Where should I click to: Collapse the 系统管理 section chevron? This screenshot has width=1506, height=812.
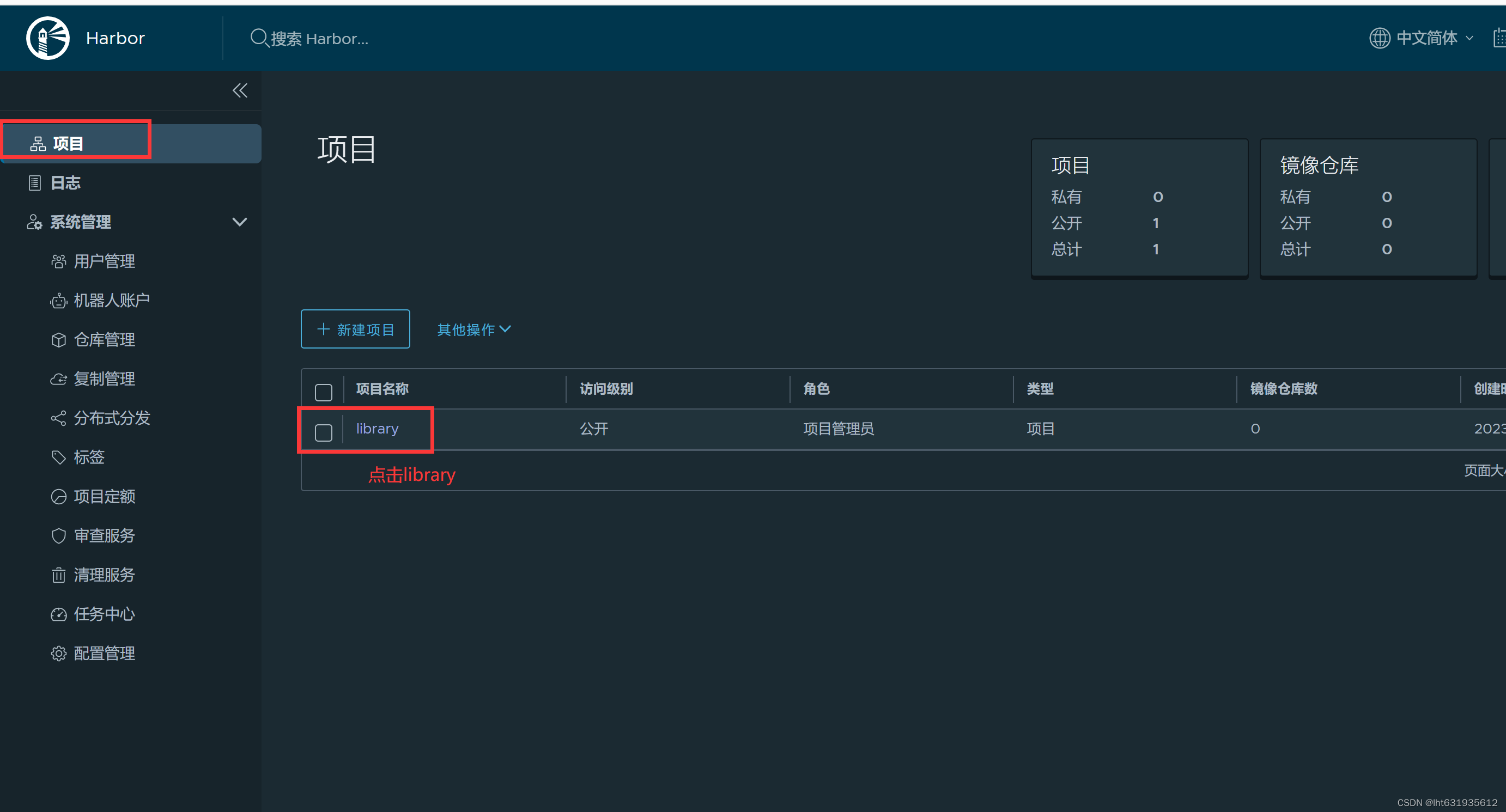pos(239,222)
